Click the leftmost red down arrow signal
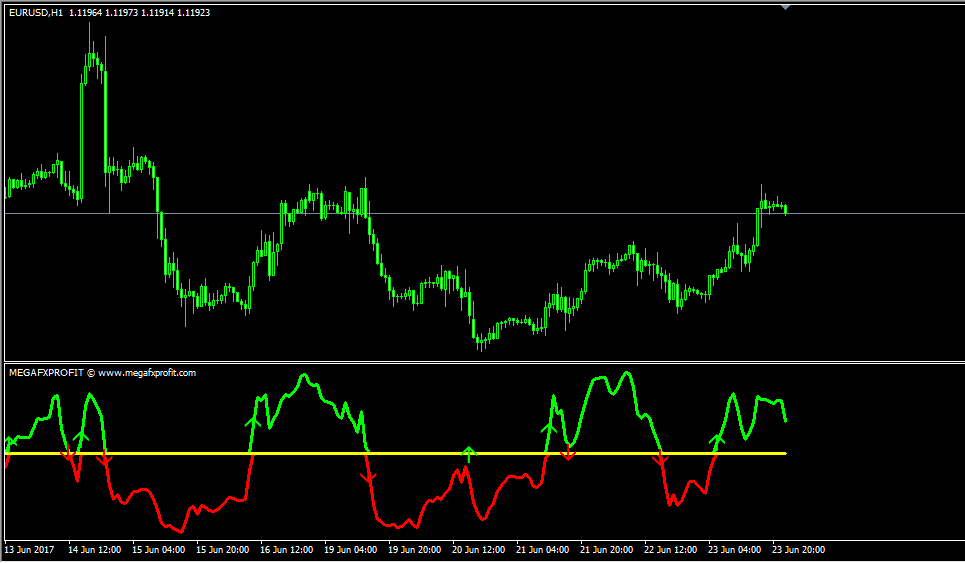Screen dimensions: 965x563 [x=68, y=457]
